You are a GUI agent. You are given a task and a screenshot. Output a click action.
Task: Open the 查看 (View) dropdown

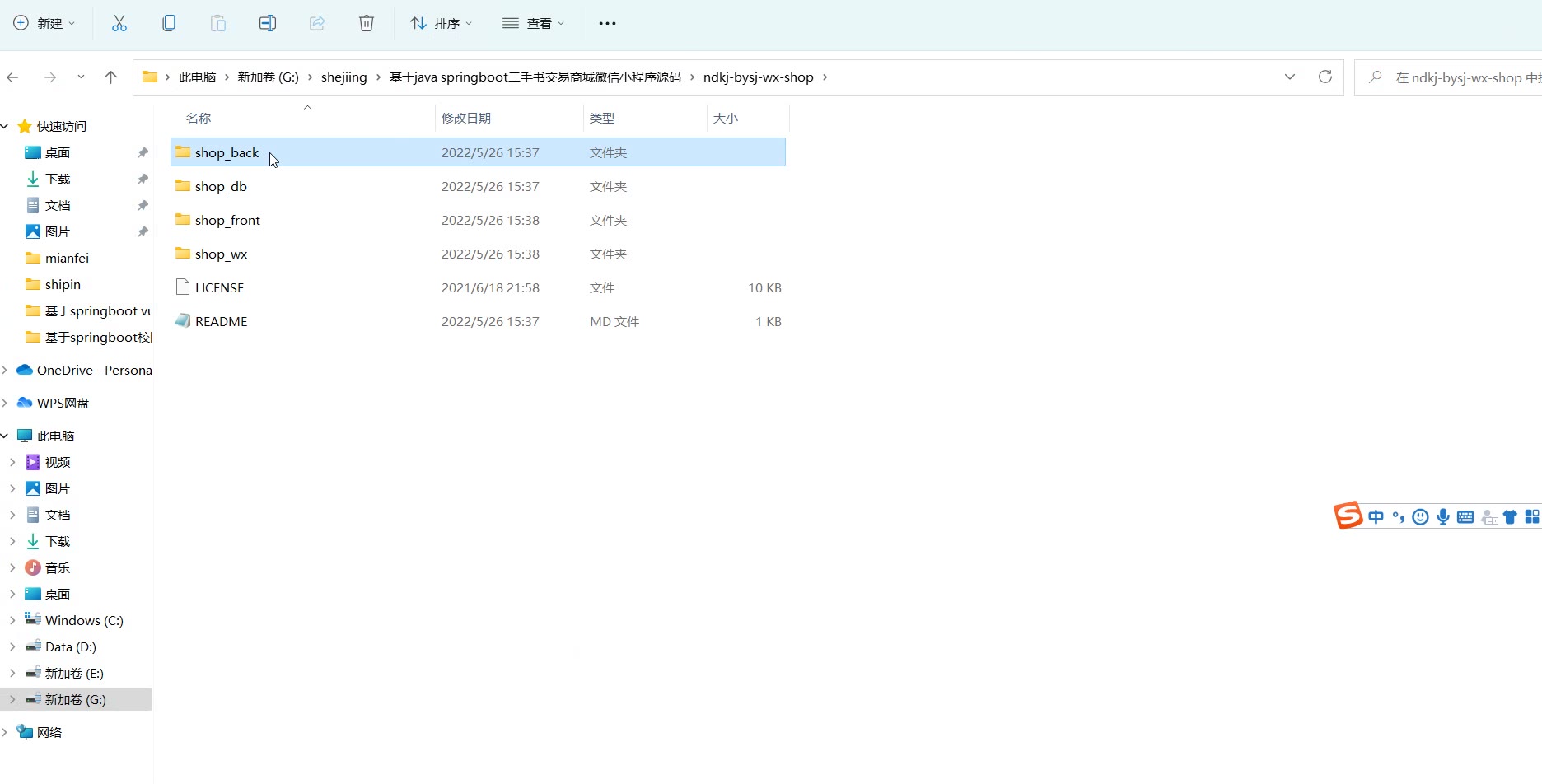(534, 23)
